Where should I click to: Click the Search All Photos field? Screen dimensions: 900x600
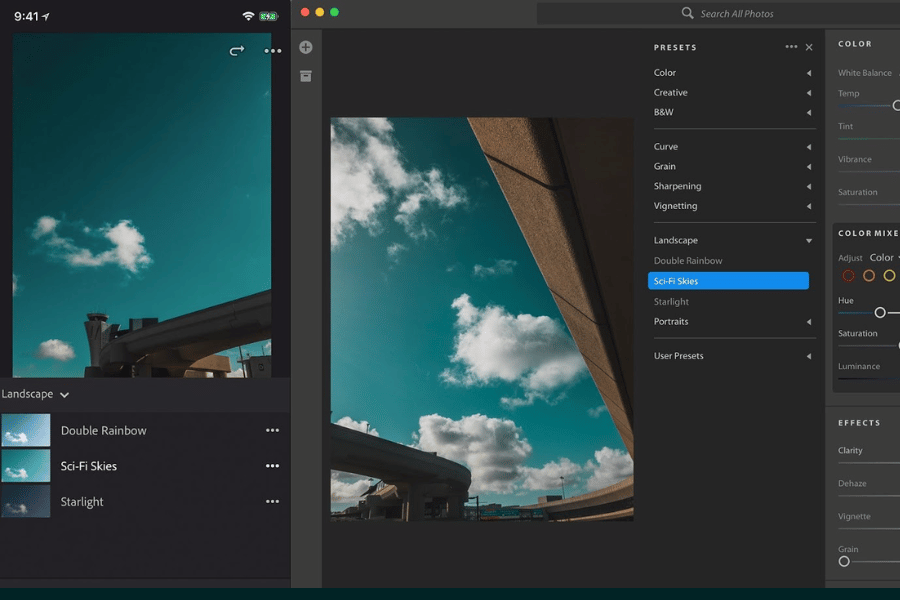[x=735, y=14]
